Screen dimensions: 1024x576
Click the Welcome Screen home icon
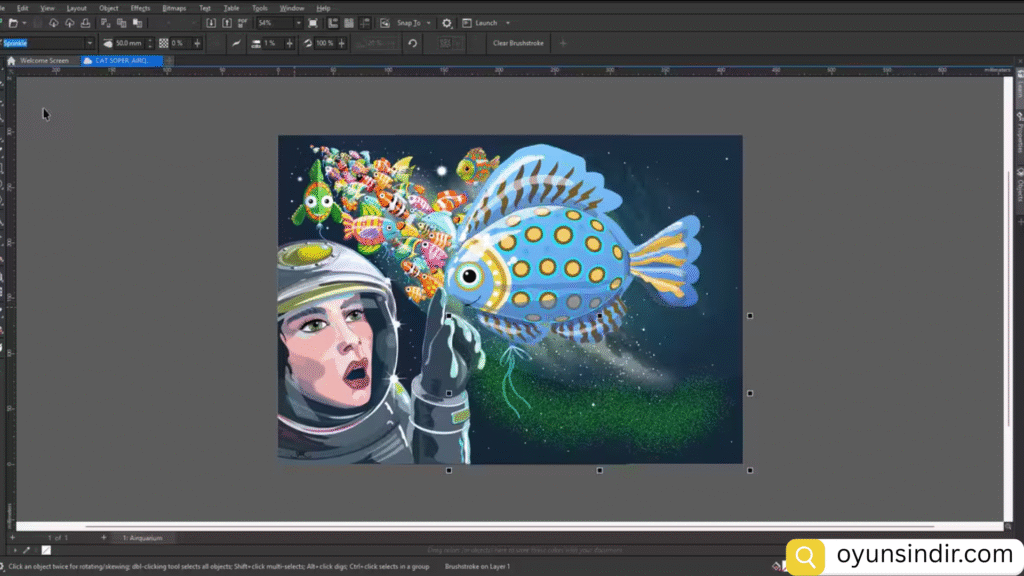pyautogui.click(x=11, y=61)
